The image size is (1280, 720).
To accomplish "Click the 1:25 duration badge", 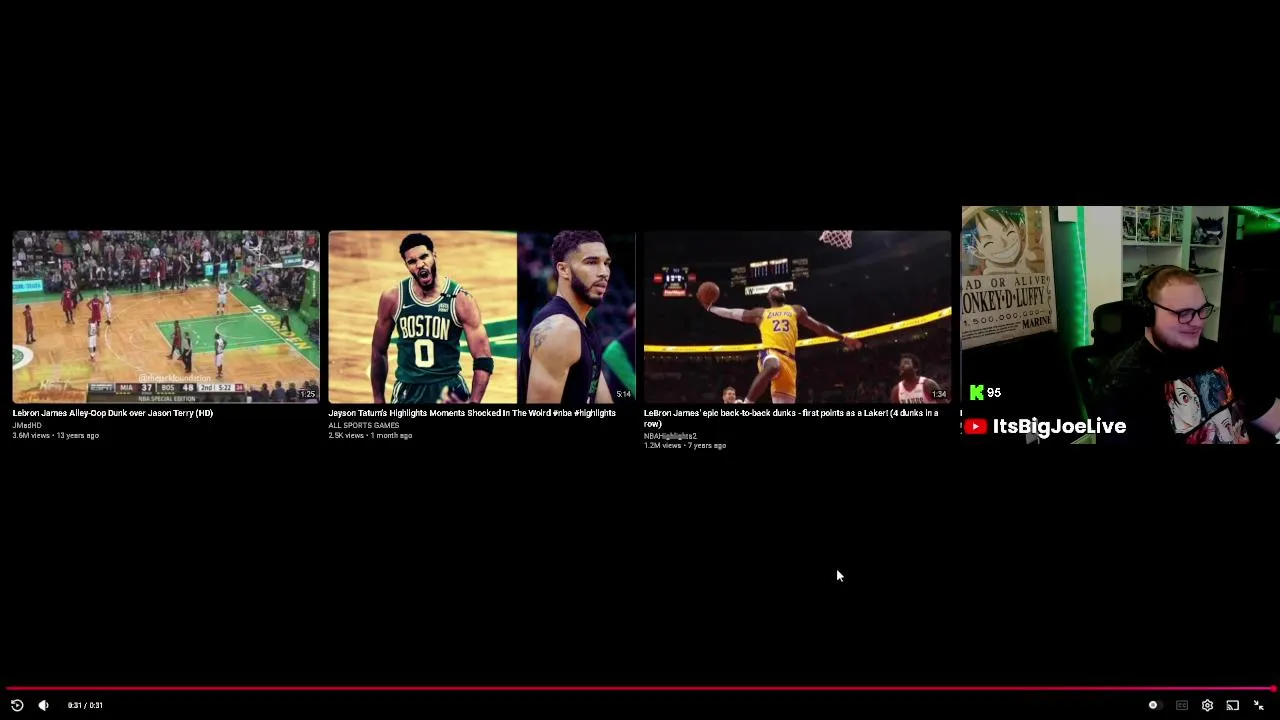I will click(x=308, y=394).
